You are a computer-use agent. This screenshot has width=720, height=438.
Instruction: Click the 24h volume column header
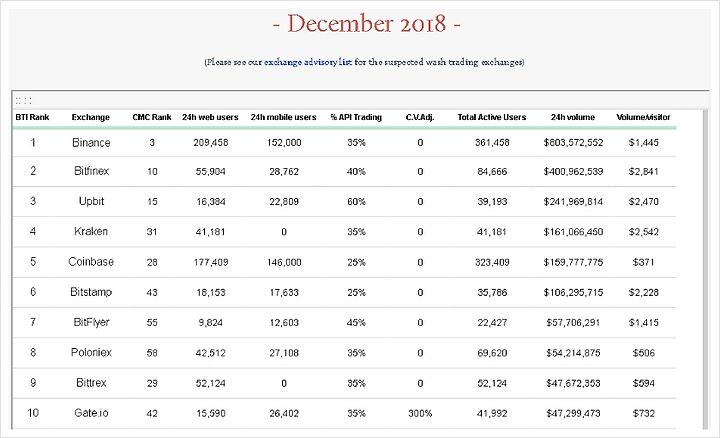coord(573,117)
